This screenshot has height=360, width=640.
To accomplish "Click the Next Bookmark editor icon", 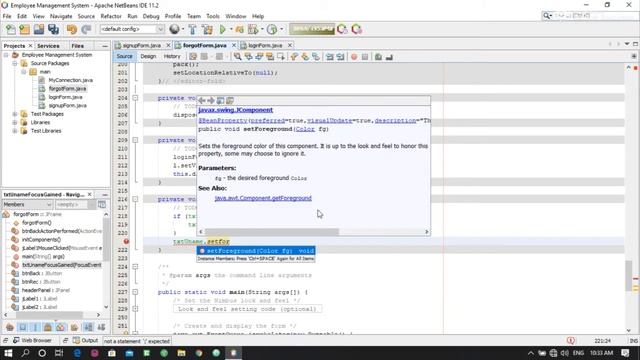I will click(305, 57).
